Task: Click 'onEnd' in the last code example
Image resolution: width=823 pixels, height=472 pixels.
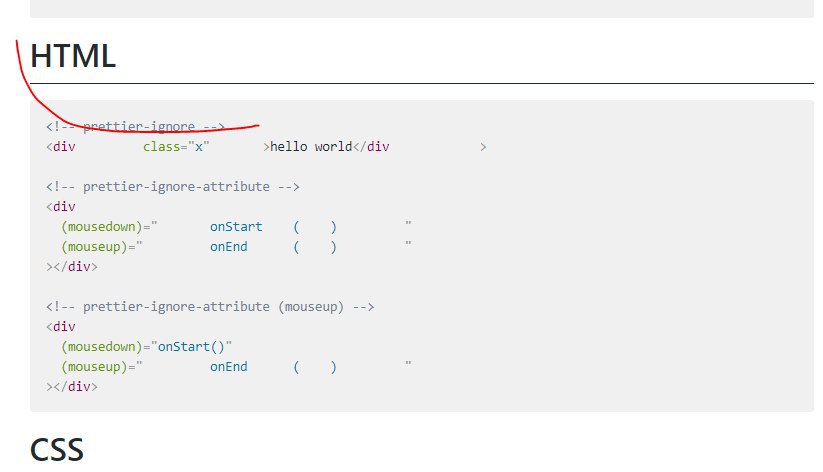Action: pos(229,366)
